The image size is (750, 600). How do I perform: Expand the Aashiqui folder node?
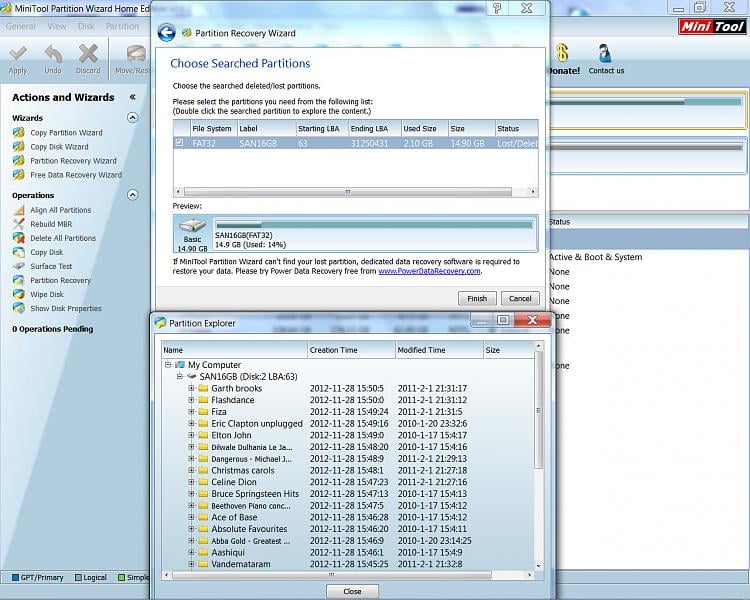click(191, 552)
